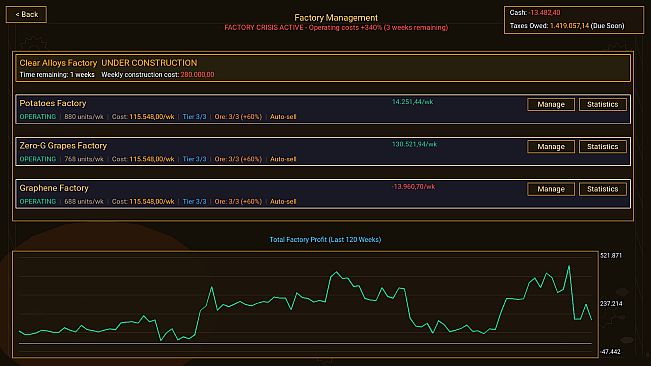The width and height of the screenshot is (651, 366).
Task: Click the Potatoes Factory title
Action: [53, 103]
